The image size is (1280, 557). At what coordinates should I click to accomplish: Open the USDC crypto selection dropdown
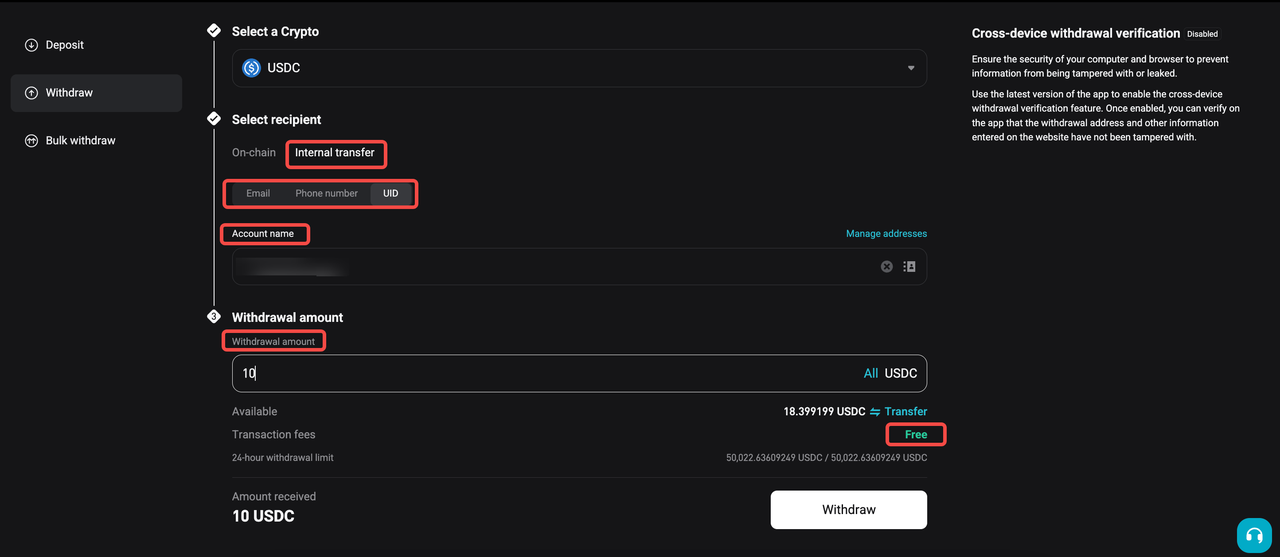tap(579, 68)
